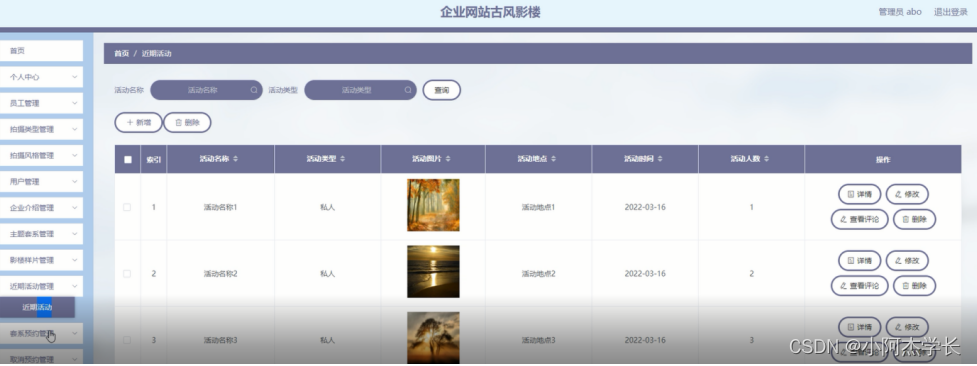Viewport: 977px width, 366px height.
Task: Click the 新增 add button
Action: 138,123
